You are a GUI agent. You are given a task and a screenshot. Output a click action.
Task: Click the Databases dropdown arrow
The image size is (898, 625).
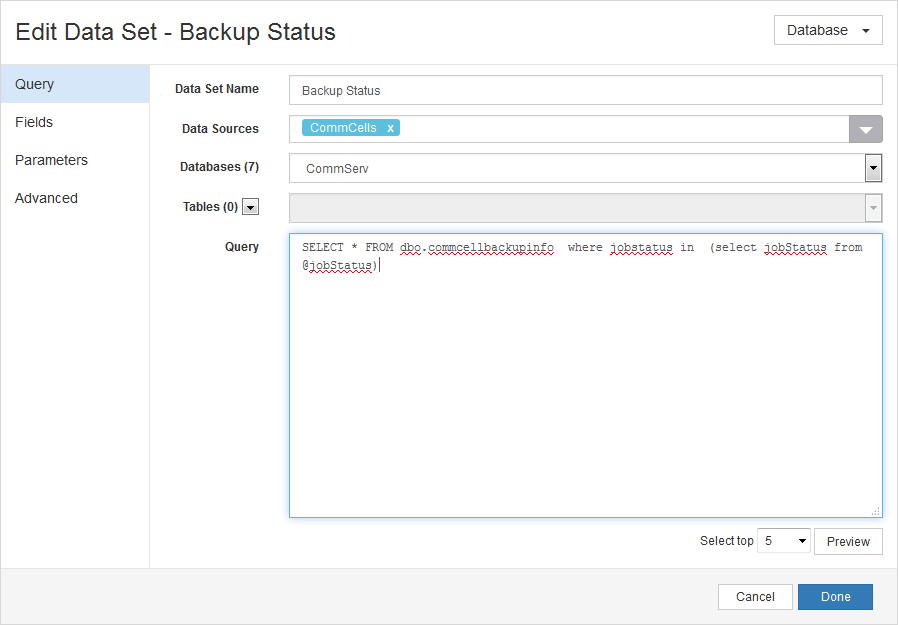[x=872, y=167]
